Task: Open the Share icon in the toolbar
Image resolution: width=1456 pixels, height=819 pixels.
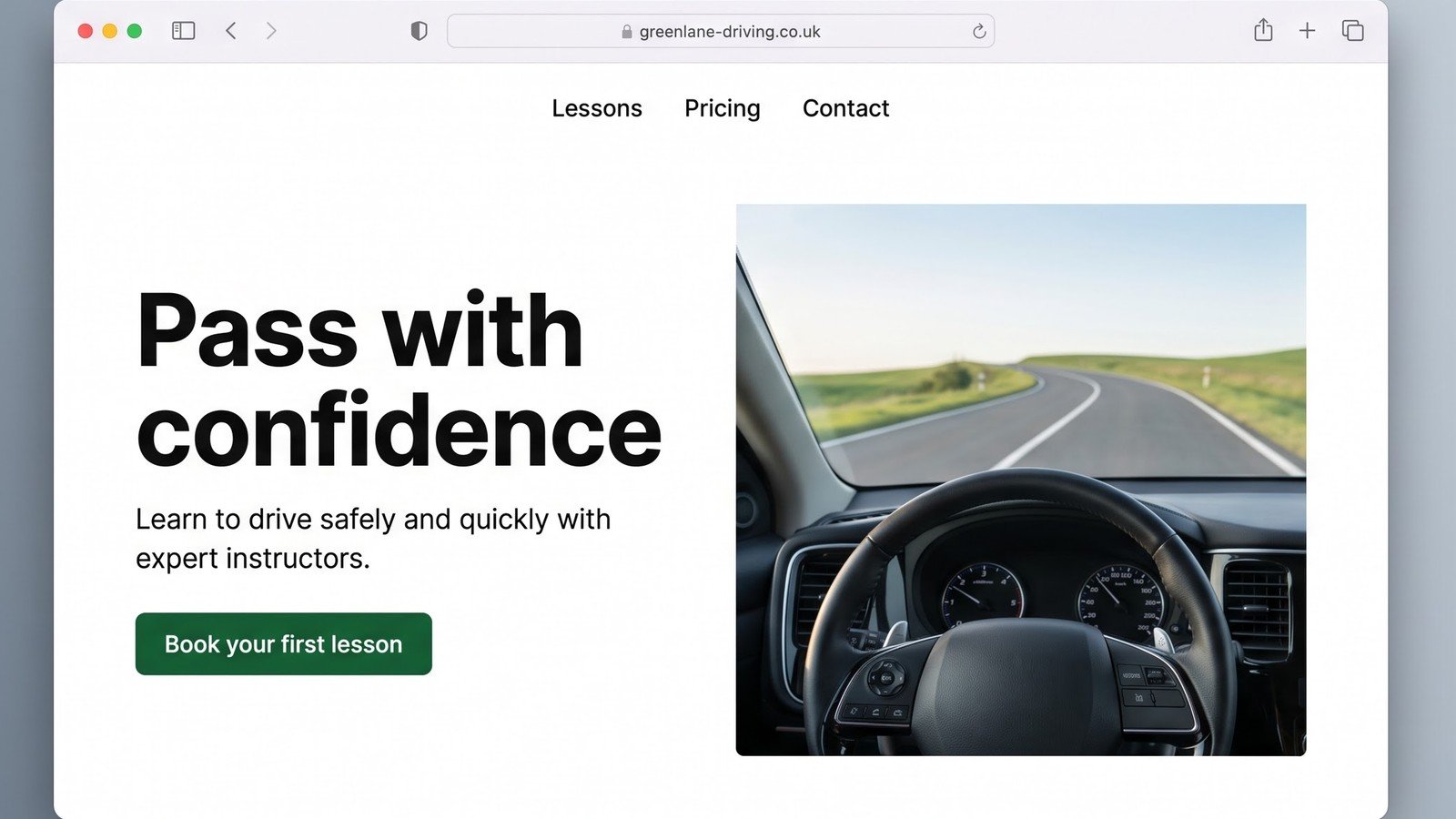Action: click(1263, 30)
